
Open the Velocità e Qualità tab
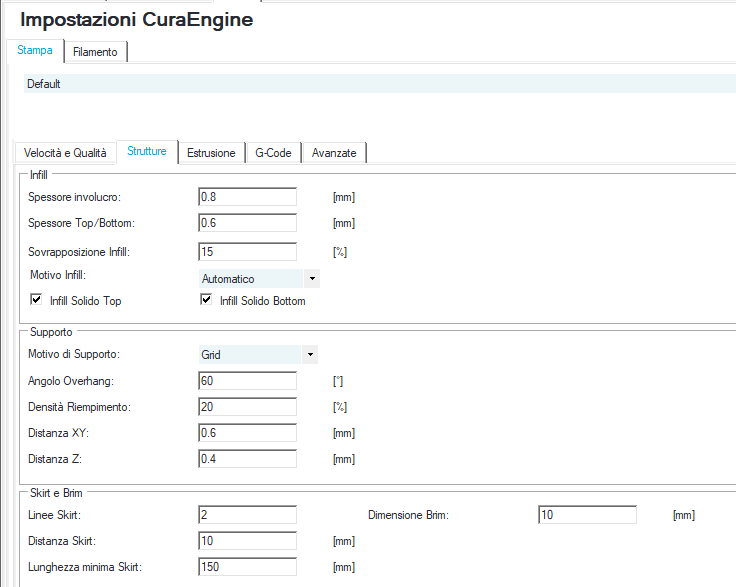coord(65,153)
